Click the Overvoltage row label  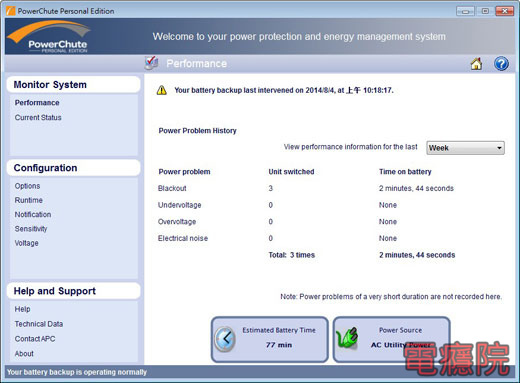tap(177, 222)
